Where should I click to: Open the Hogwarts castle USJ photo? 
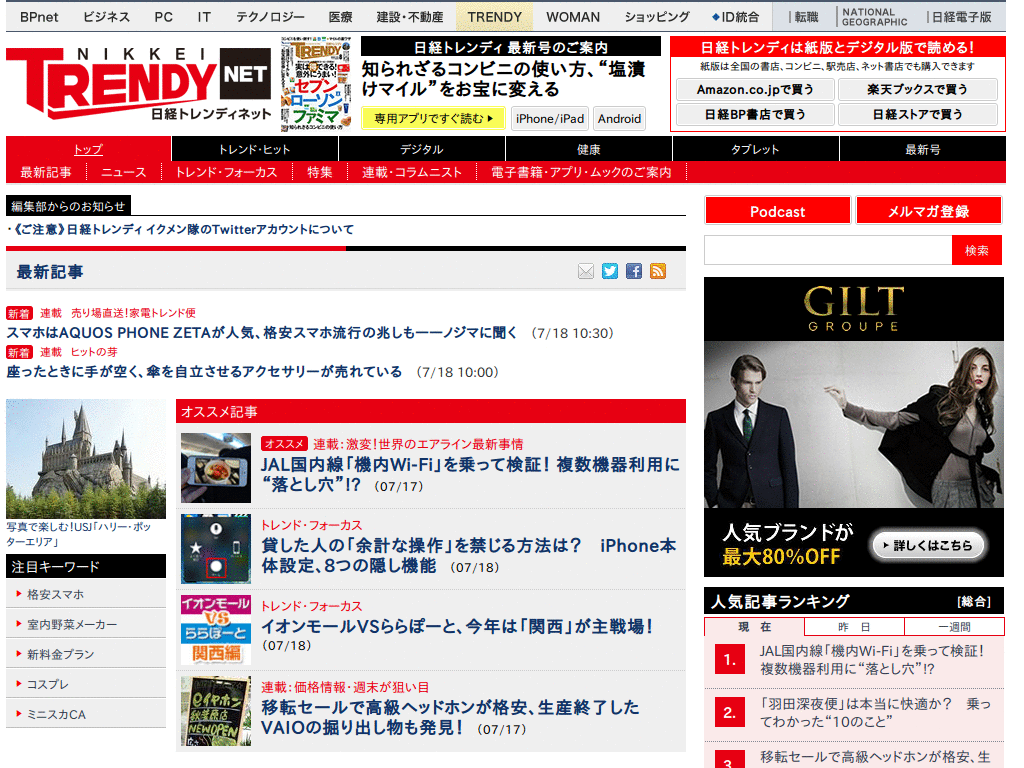click(x=86, y=458)
